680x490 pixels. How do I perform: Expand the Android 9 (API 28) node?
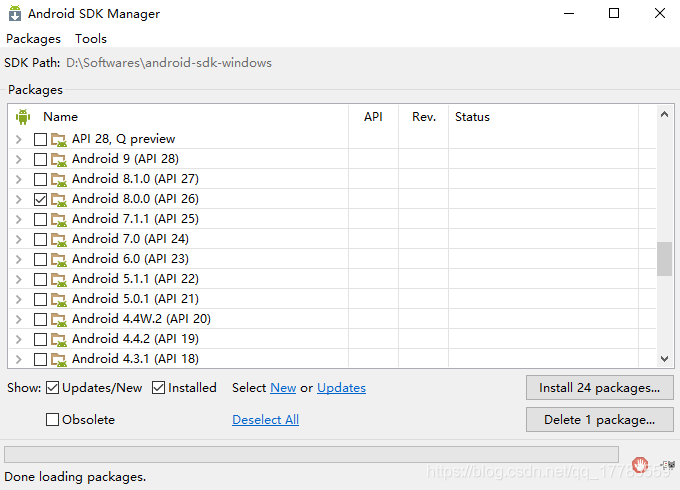[x=19, y=159]
